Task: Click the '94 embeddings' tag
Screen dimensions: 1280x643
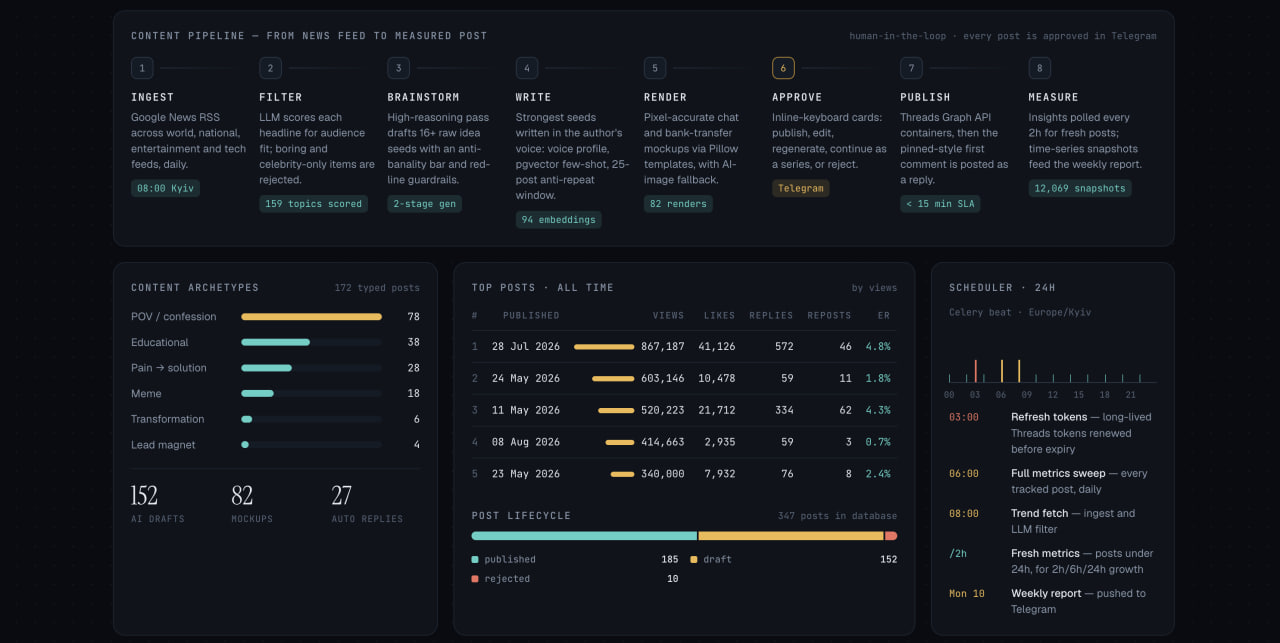Action: click(x=558, y=220)
